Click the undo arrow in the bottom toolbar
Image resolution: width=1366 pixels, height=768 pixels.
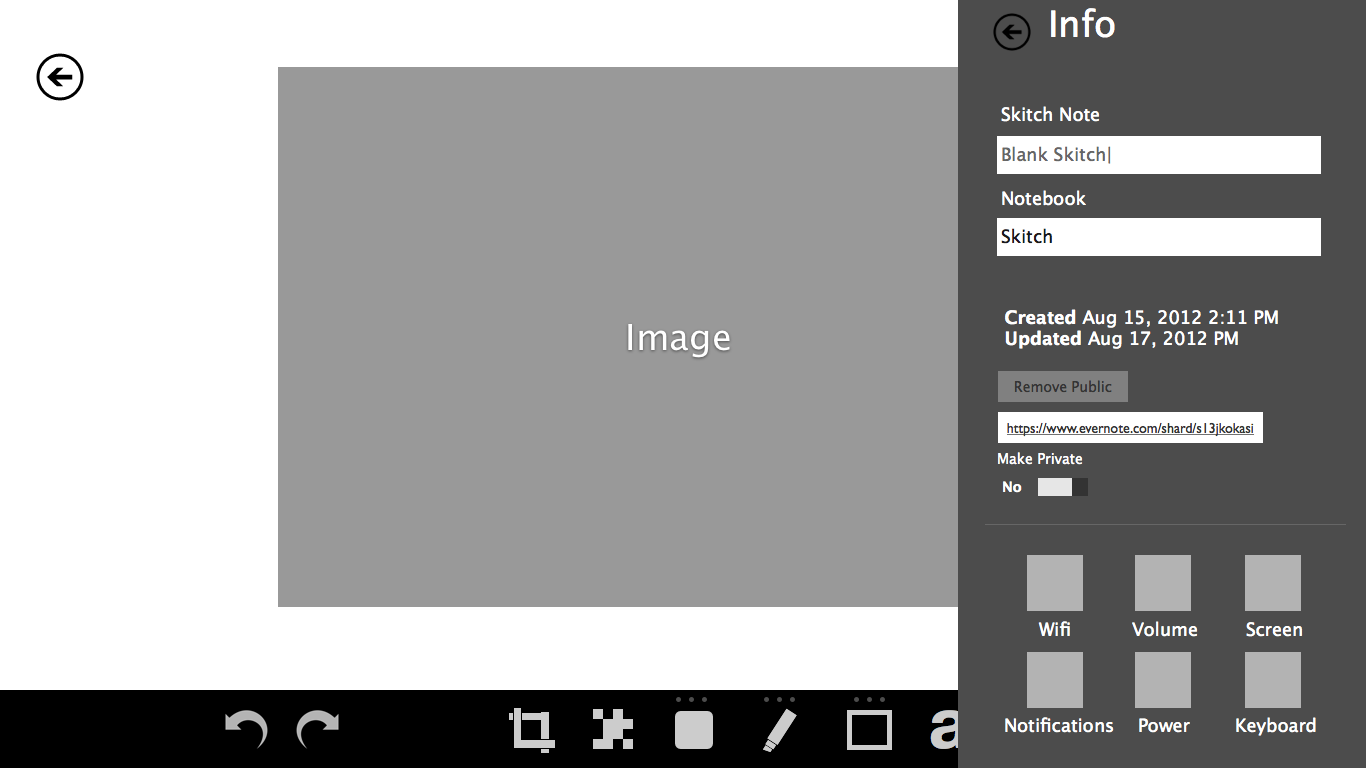tap(246, 729)
